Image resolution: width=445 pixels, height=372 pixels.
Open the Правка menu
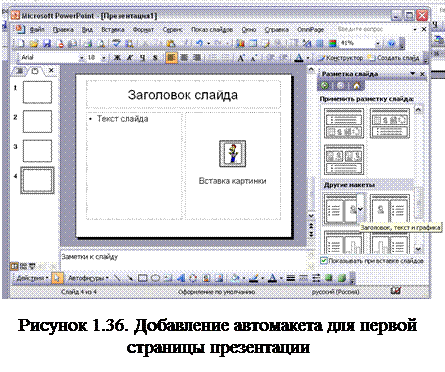63,30
